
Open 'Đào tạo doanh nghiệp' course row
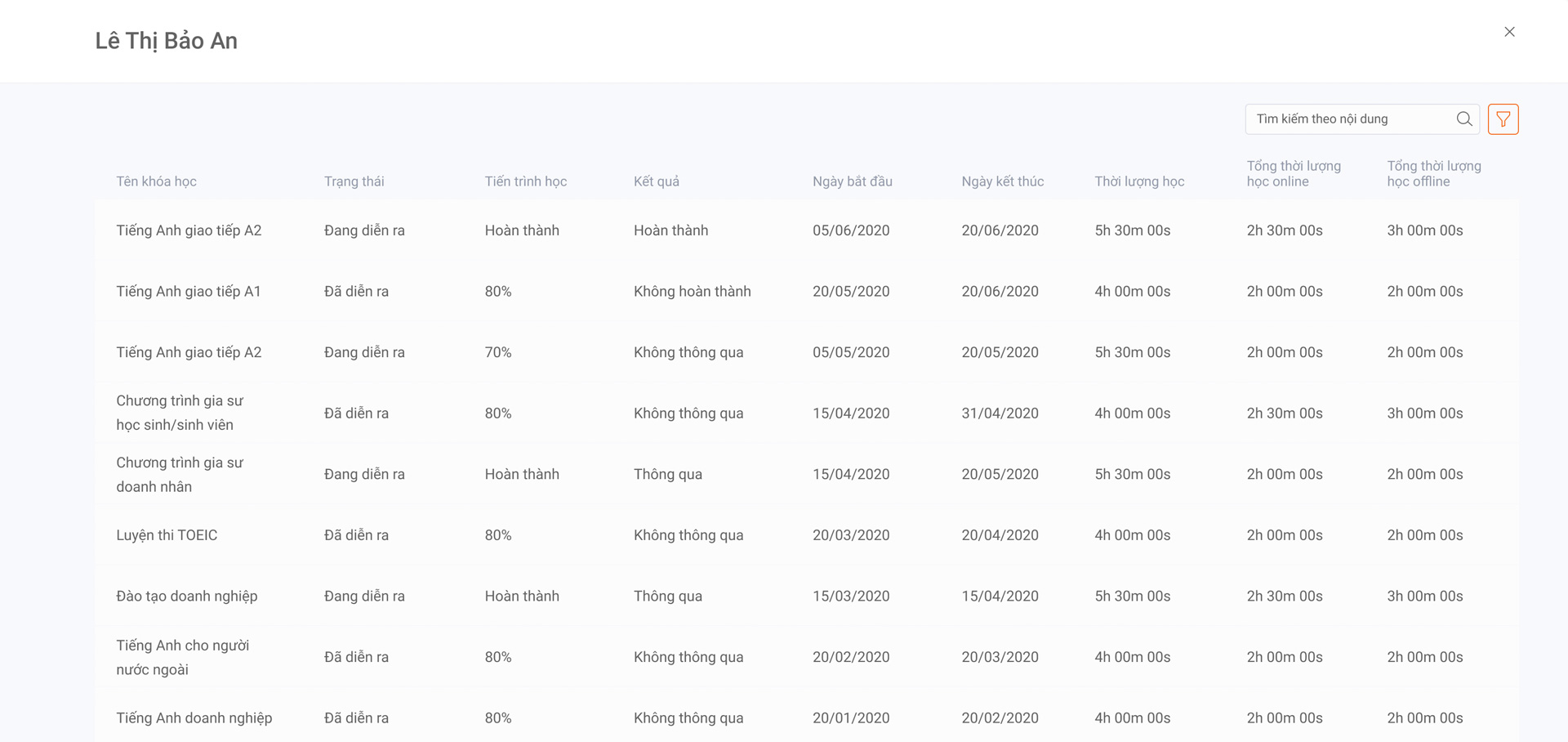click(187, 597)
